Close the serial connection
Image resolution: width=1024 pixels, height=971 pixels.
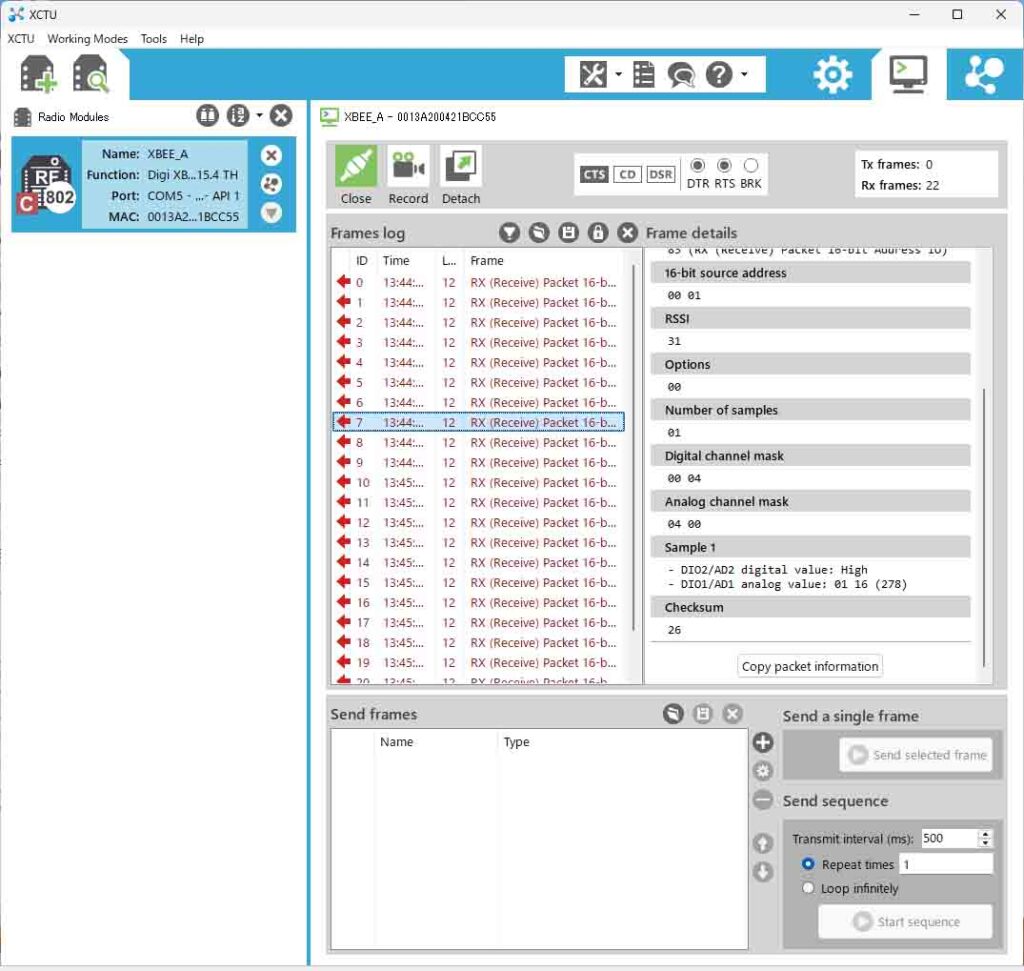click(356, 176)
